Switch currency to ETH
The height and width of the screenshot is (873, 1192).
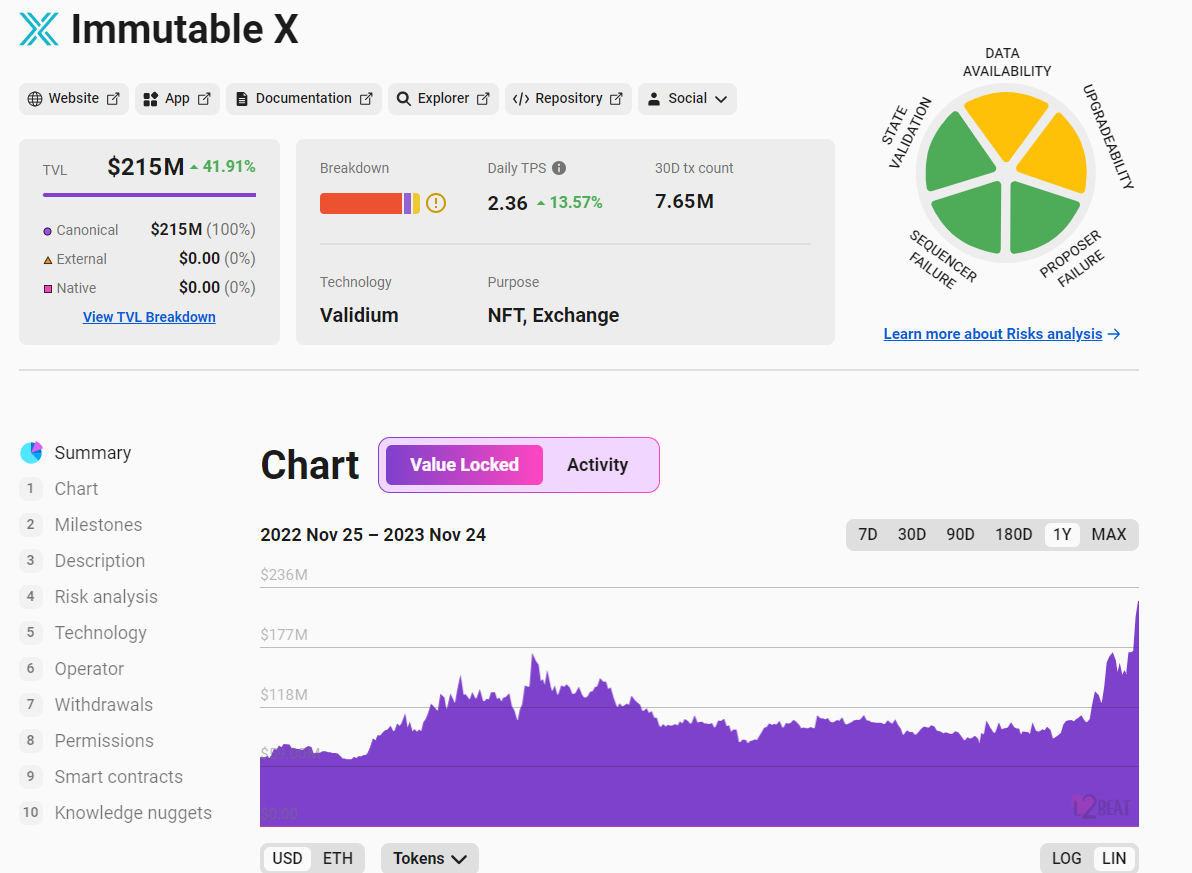(x=337, y=858)
